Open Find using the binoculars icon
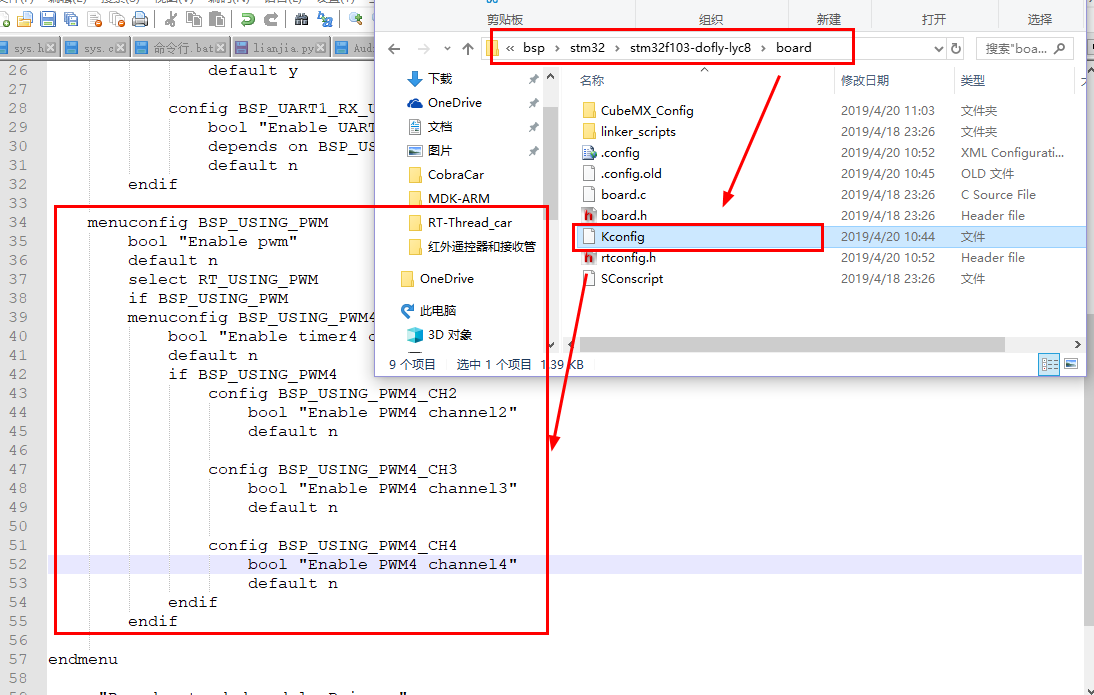This screenshot has height=695, width=1094. 301,18
